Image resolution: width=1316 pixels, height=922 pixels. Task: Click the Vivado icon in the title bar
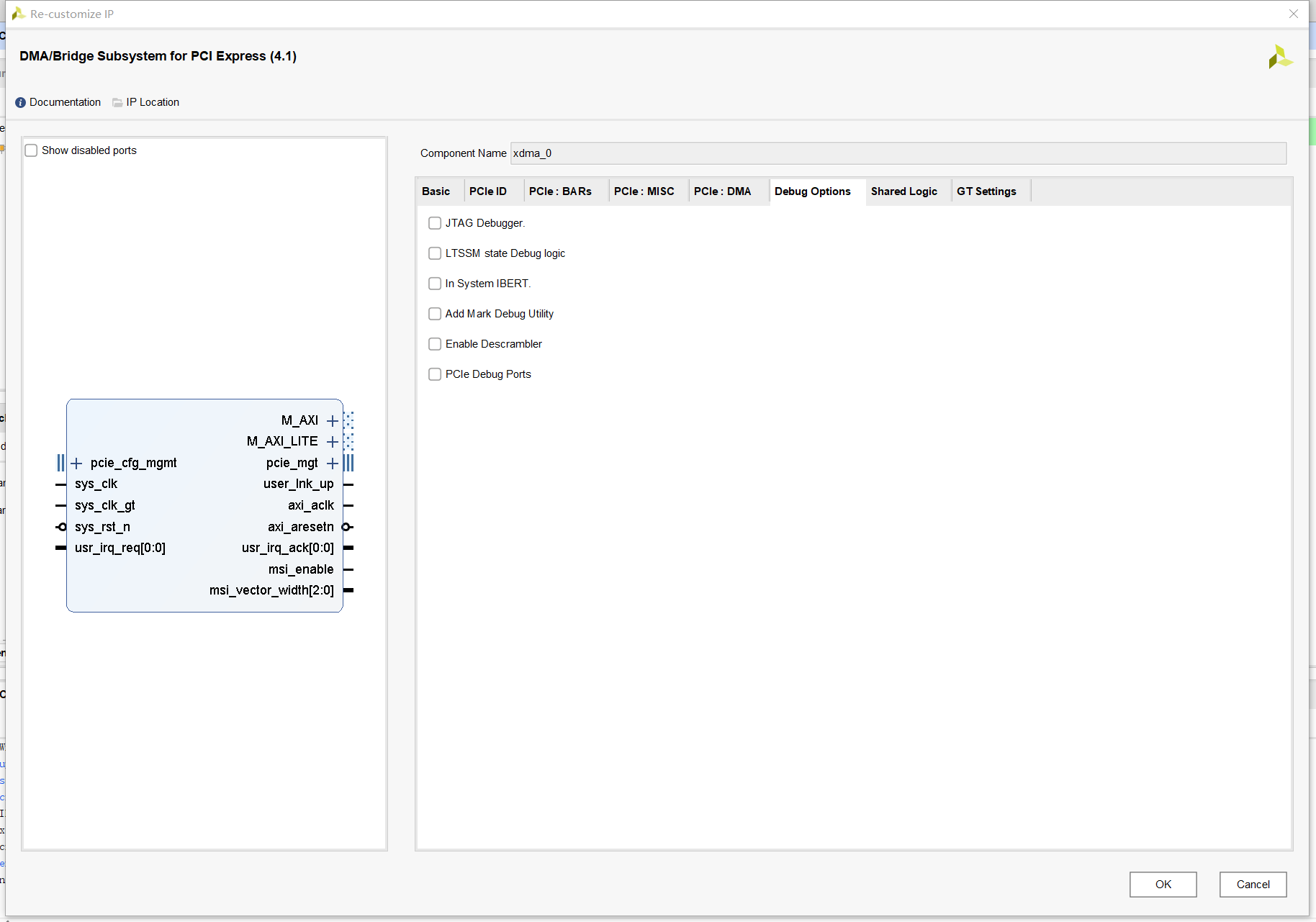(x=19, y=14)
